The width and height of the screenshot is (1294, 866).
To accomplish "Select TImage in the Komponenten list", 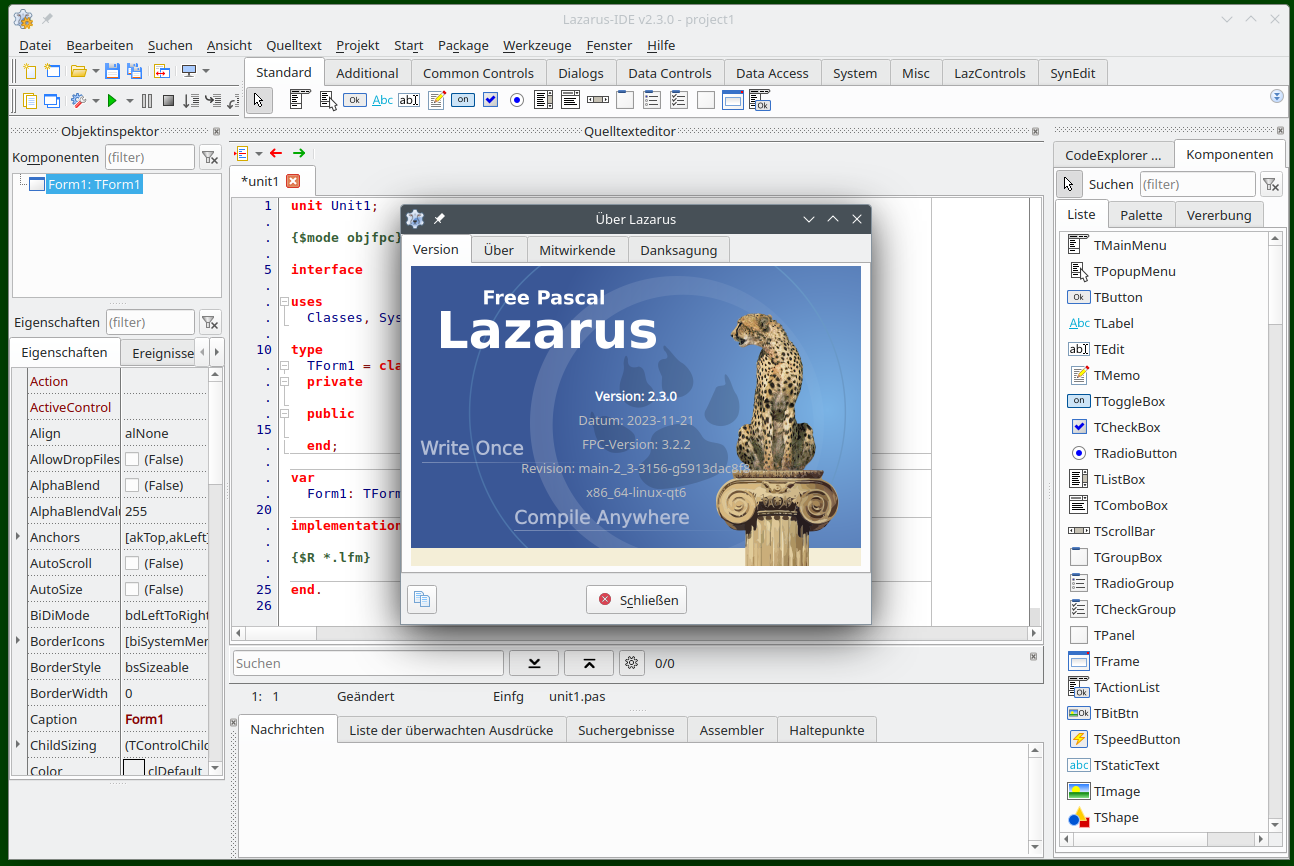I will pyautogui.click(x=1117, y=791).
